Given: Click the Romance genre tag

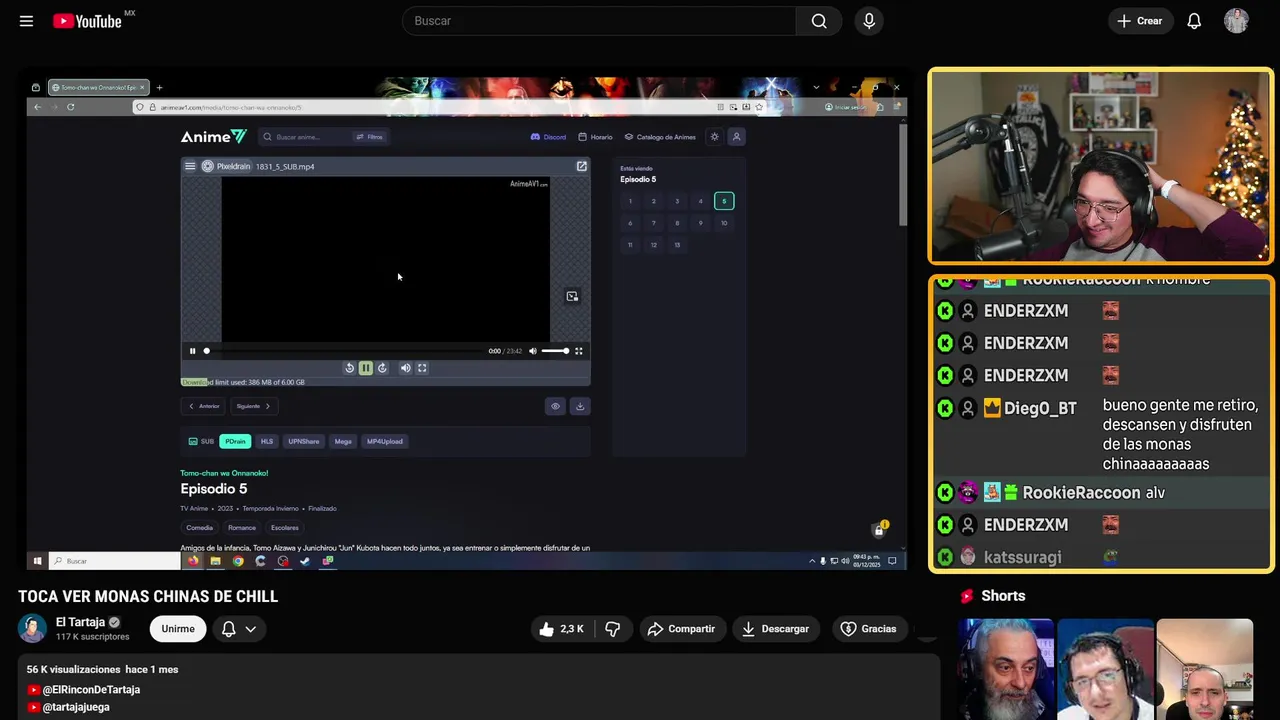Looking at the screenshot, I should (x=242, y=528).
